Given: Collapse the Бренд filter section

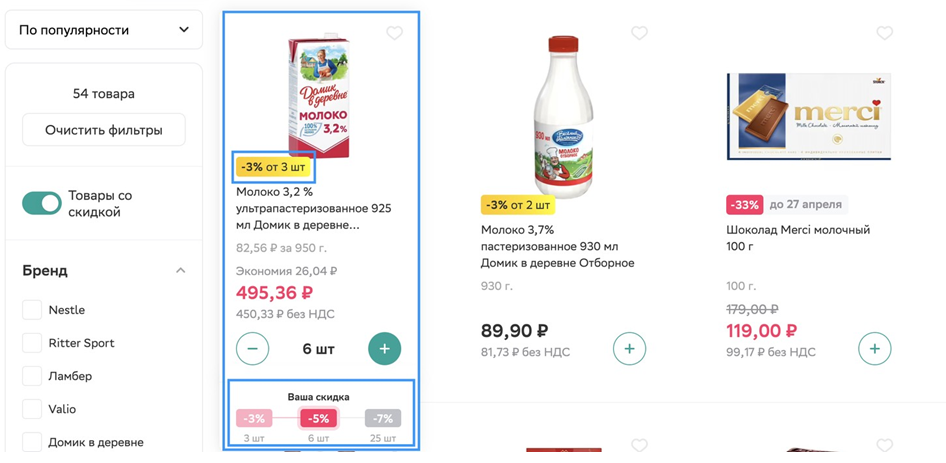Looking at the screenshot, I should 180,270.
